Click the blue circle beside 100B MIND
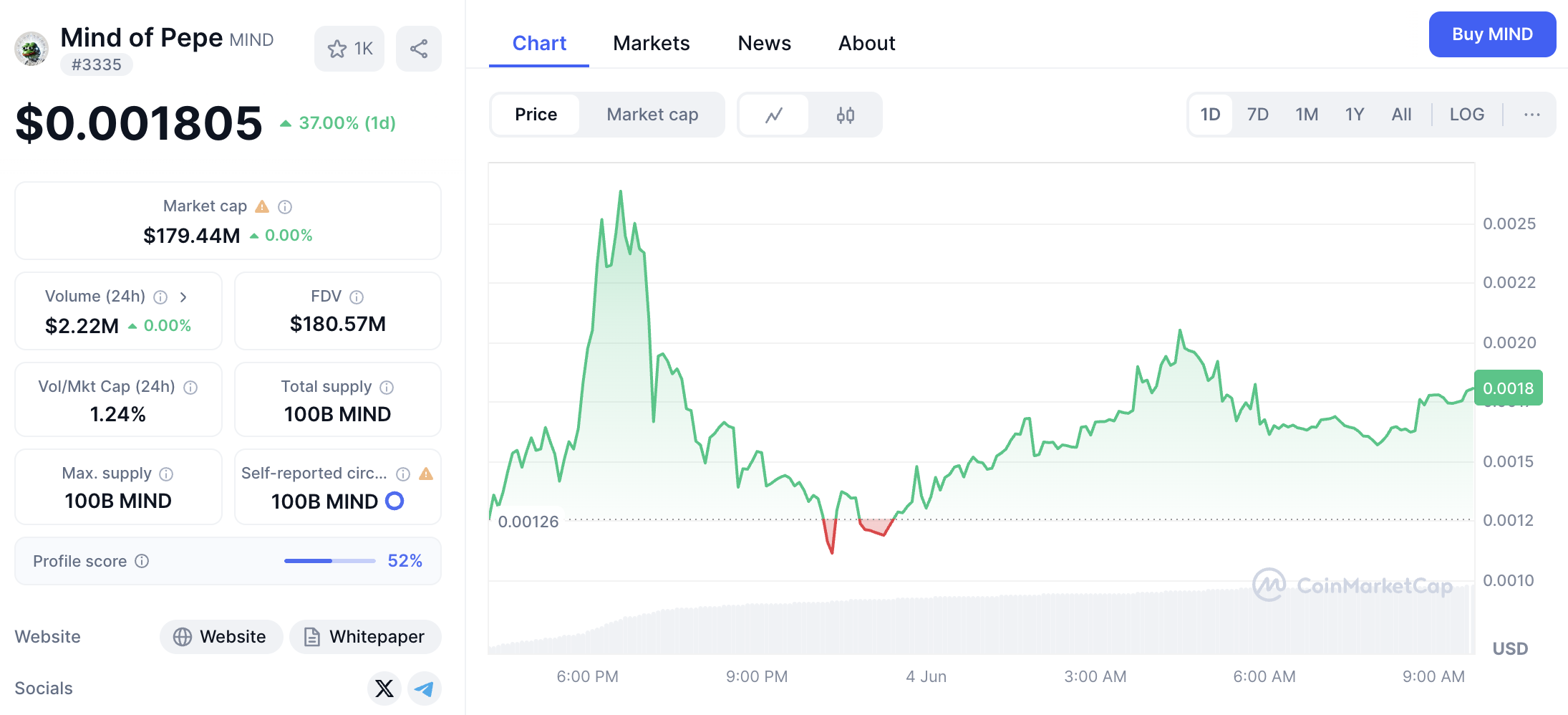Screen dimensions: 1568x715 [x=395, y=501]
